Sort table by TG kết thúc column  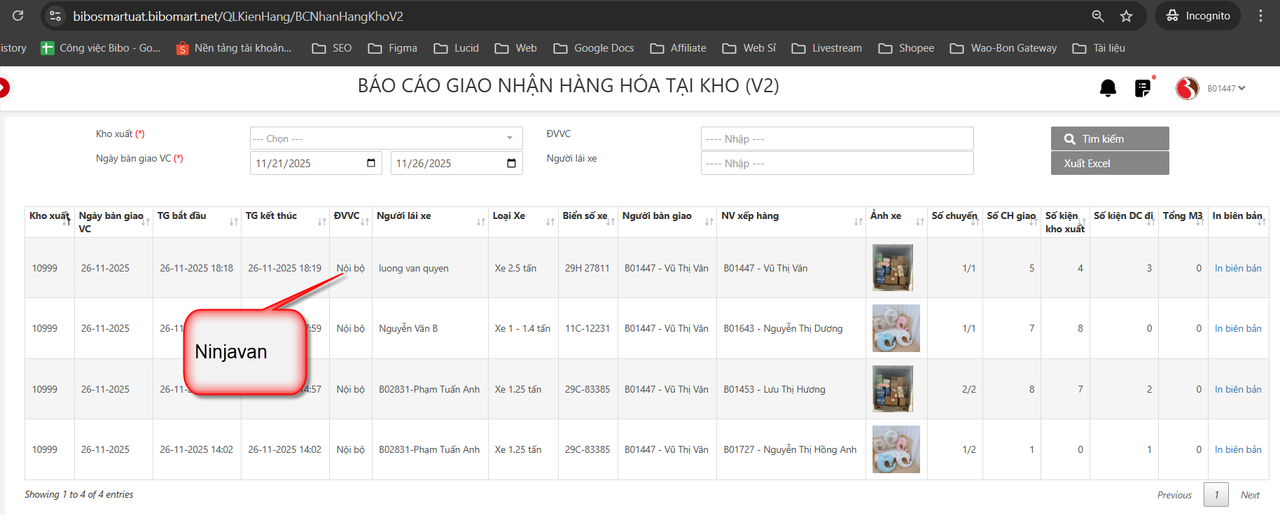286,222
